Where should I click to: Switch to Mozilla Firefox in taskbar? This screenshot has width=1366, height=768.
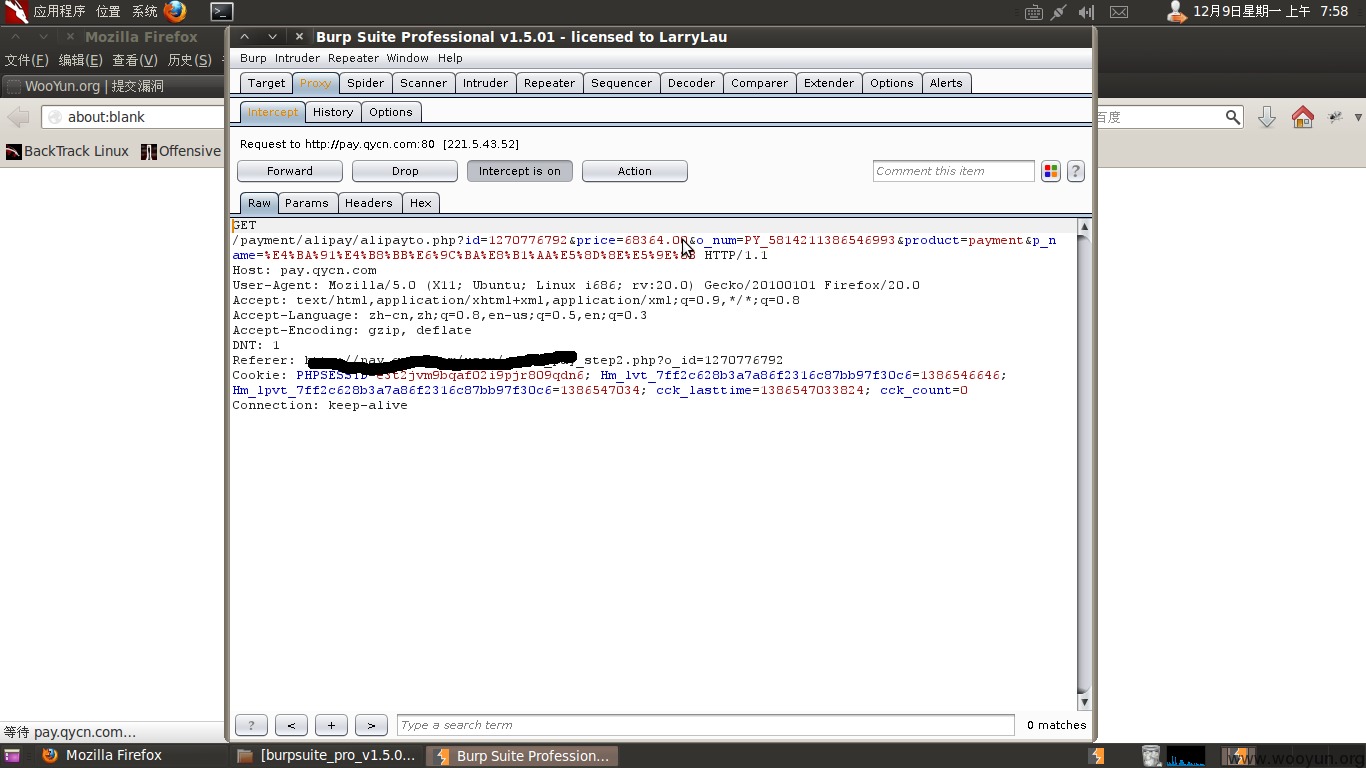click(113, 756)
